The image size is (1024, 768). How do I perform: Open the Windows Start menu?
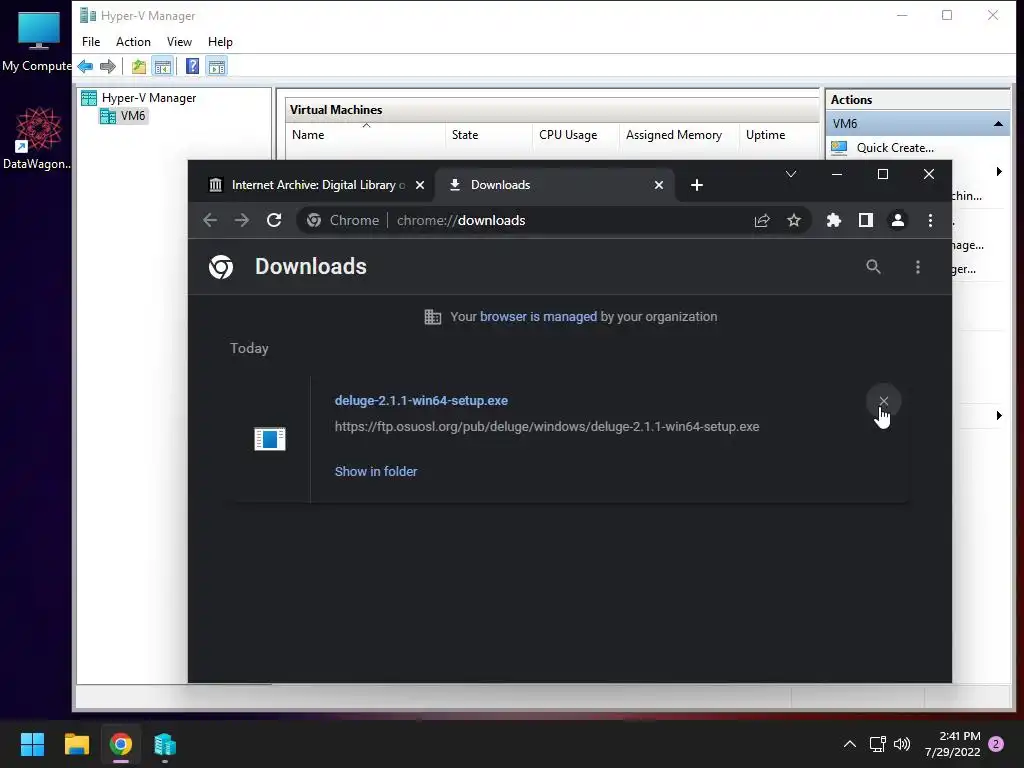pyautogui.click(x=32, y=744)
